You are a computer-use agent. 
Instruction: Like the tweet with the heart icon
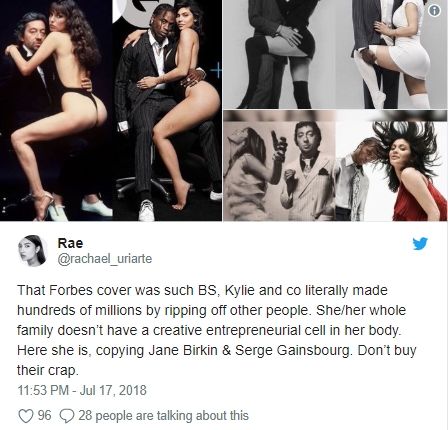(25, 416)
